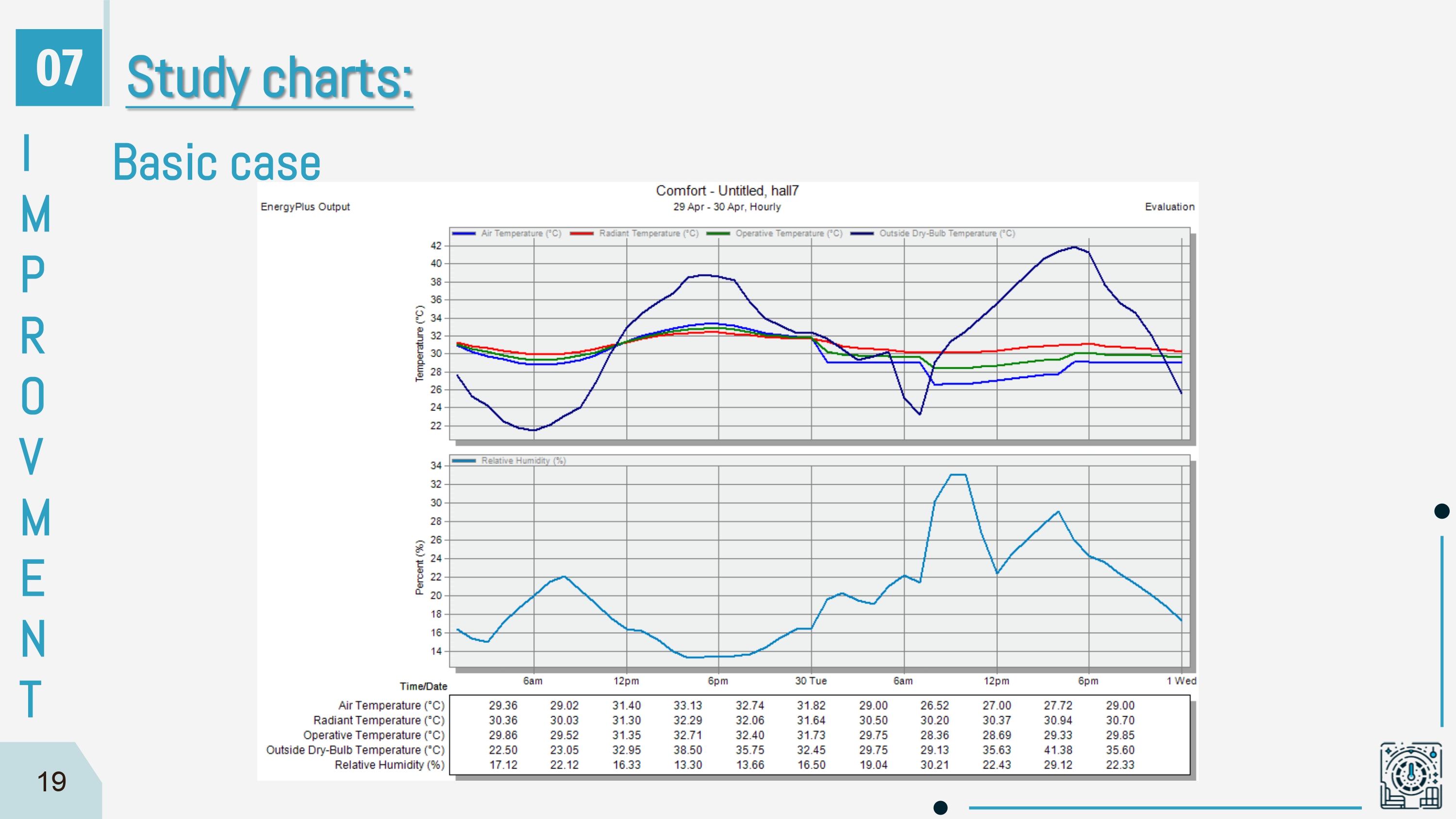Image resolution: width=1456 pixels, height=819 pixels.
Task: Click the Evaluation label above the chart
Action: [x=1170, y=207]
